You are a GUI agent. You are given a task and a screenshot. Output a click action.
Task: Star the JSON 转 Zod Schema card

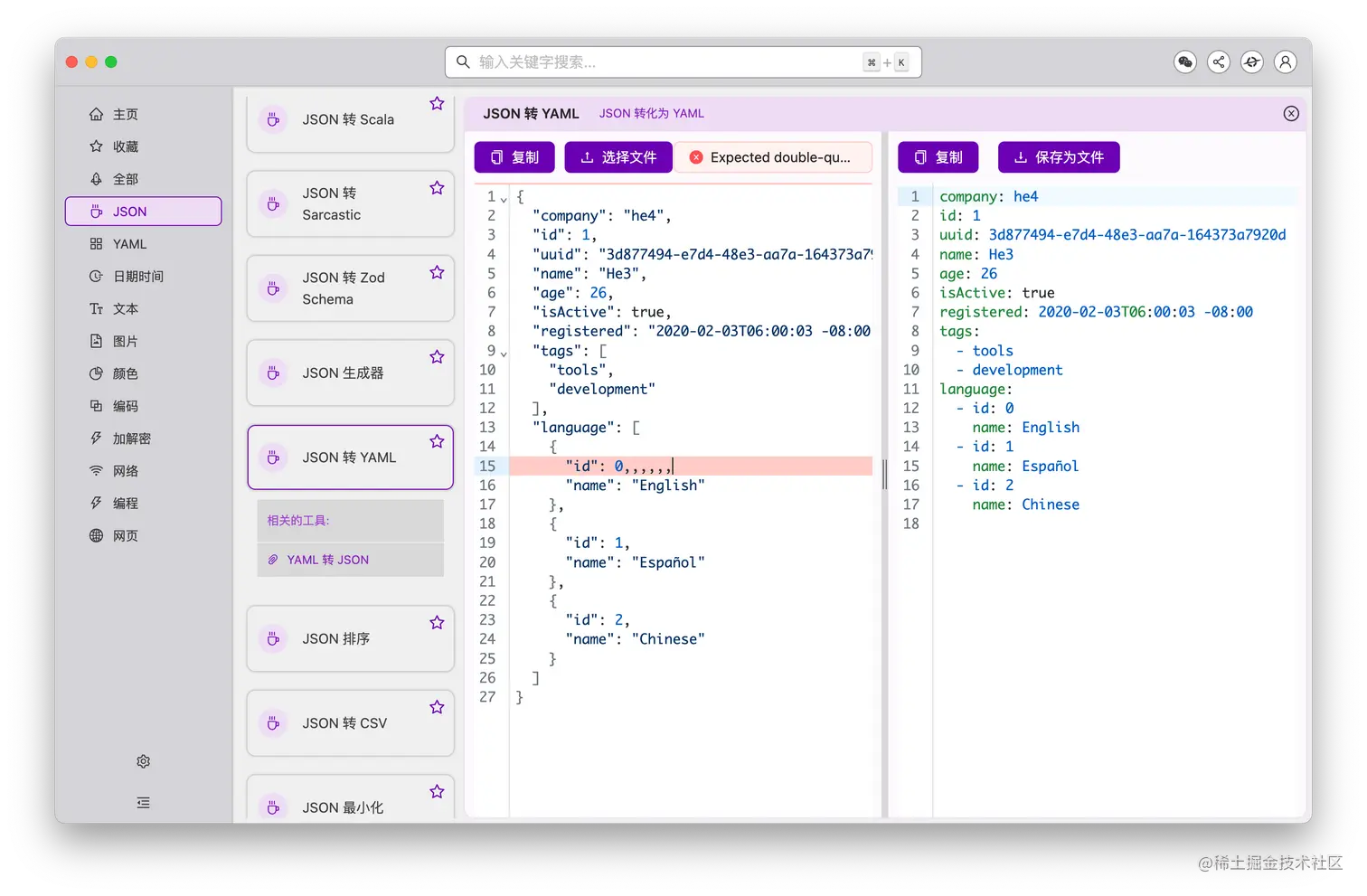pos(437,272)
